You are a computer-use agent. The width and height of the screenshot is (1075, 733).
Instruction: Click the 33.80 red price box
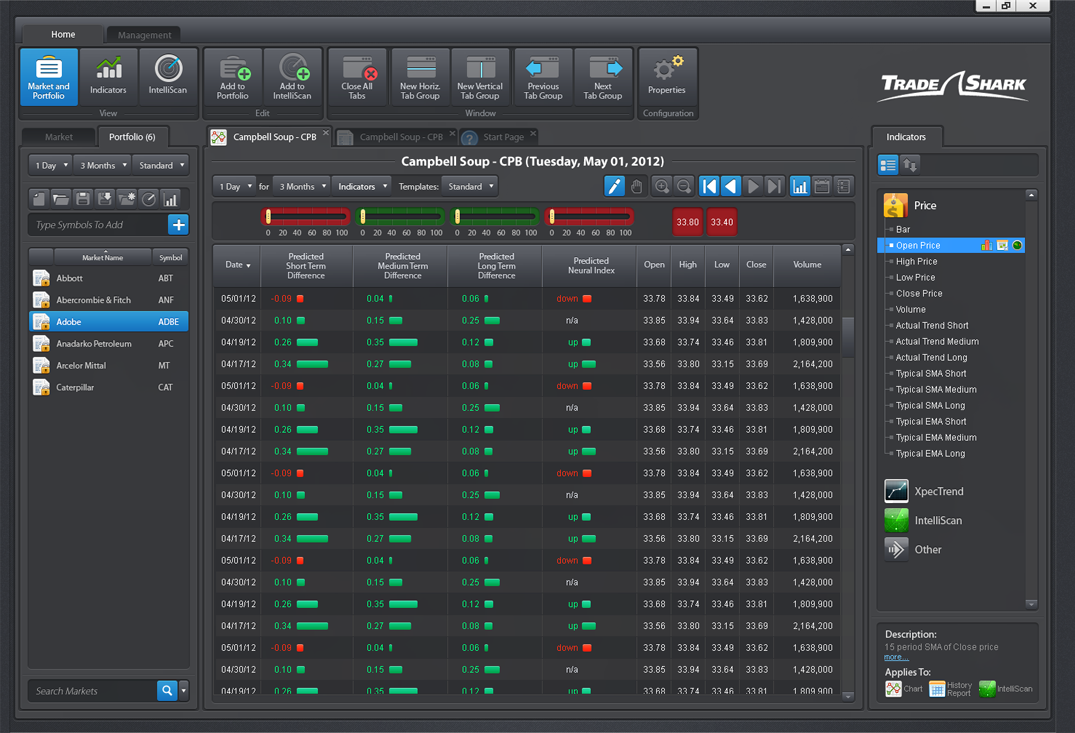pyautogui.click(x=688, y=222)
